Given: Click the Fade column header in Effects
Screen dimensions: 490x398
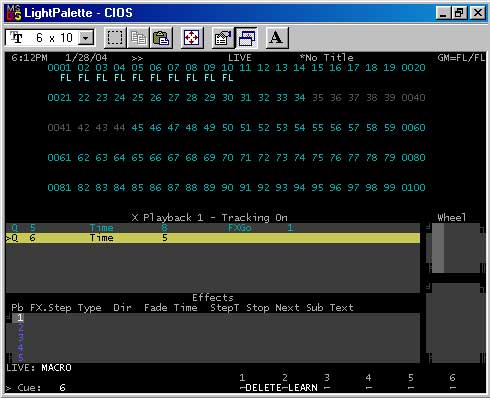Looking at the screenshot, I should [156, 308].
